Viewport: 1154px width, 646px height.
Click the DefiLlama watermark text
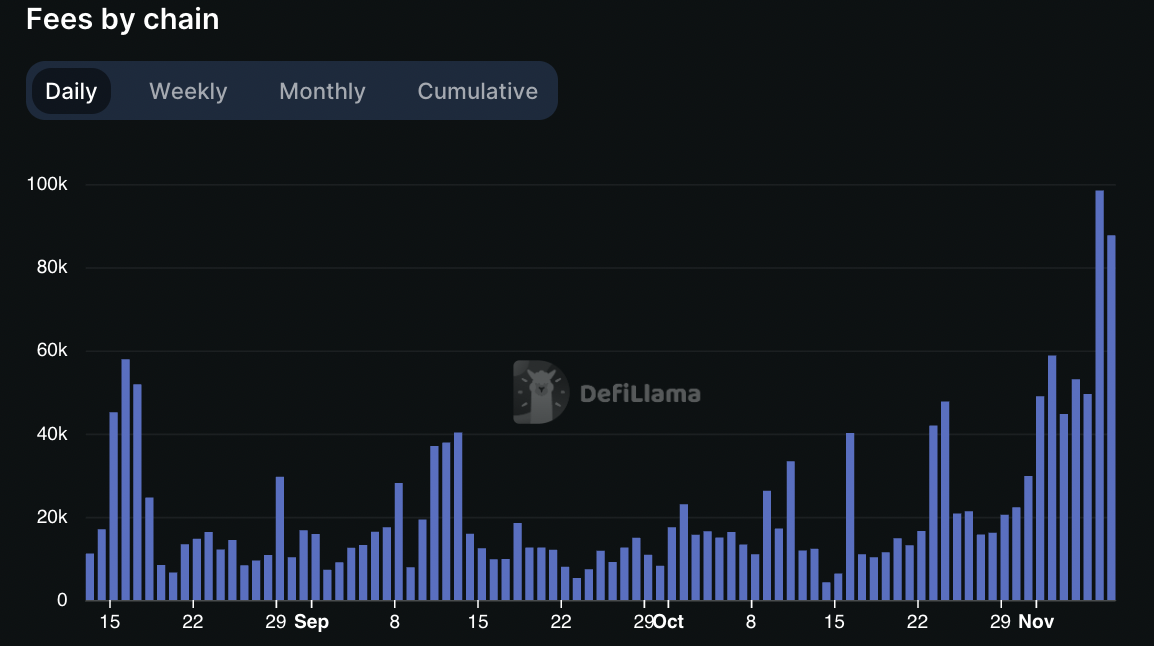[x=640, y=394]
